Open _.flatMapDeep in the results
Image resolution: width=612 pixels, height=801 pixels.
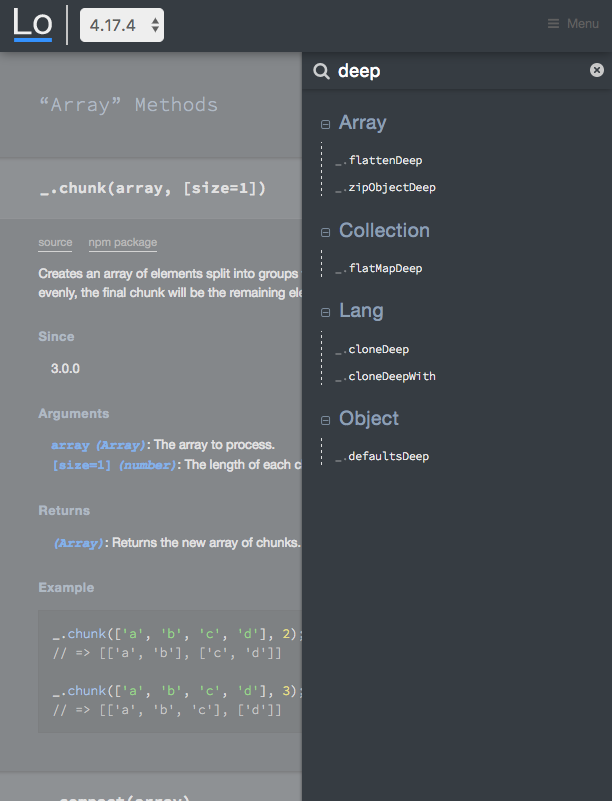pos(379,269)
